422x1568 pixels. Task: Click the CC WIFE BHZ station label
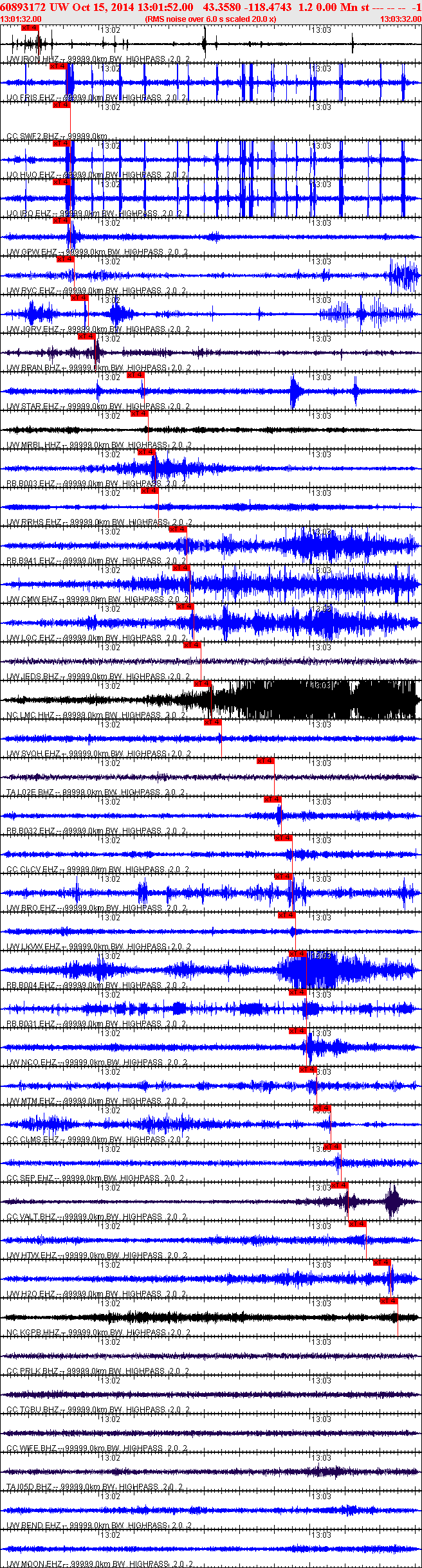click(32, 1448)
